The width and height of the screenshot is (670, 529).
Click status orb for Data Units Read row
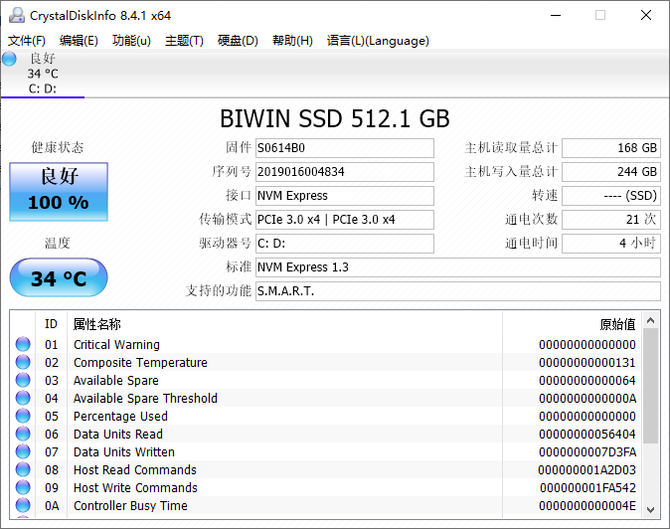click(x=23, y=435)
